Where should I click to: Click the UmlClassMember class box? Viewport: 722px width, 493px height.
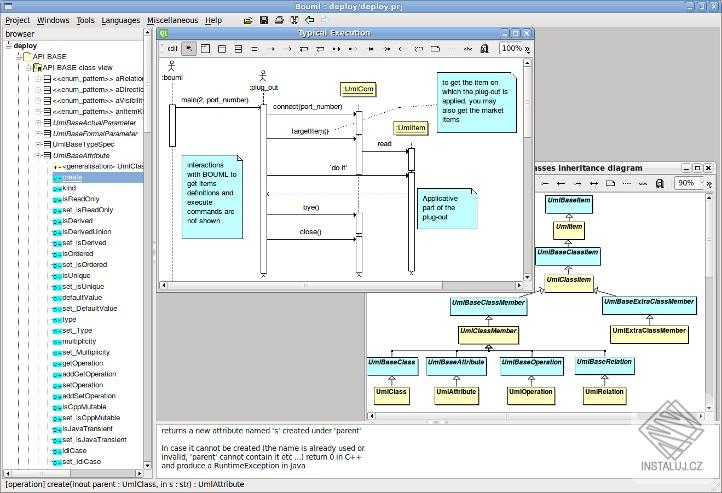(489, 335)
